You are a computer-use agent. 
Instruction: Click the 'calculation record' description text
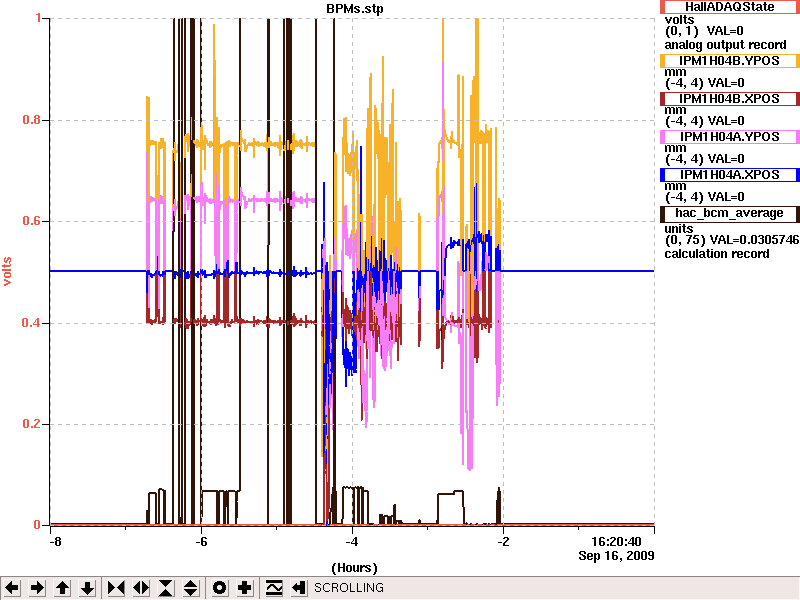(x=717, y=254)
